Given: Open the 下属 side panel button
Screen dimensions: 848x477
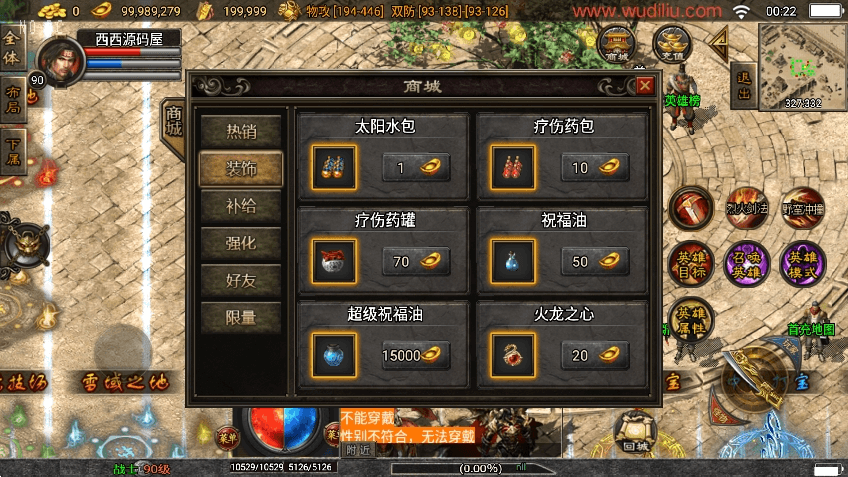Looking at the screenshot, I should [x=12, y=153].
